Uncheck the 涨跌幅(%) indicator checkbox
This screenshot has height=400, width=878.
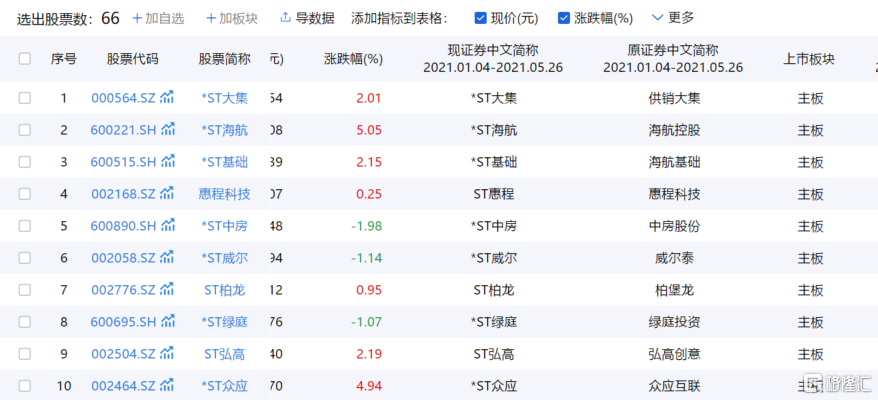pos(564,18)
